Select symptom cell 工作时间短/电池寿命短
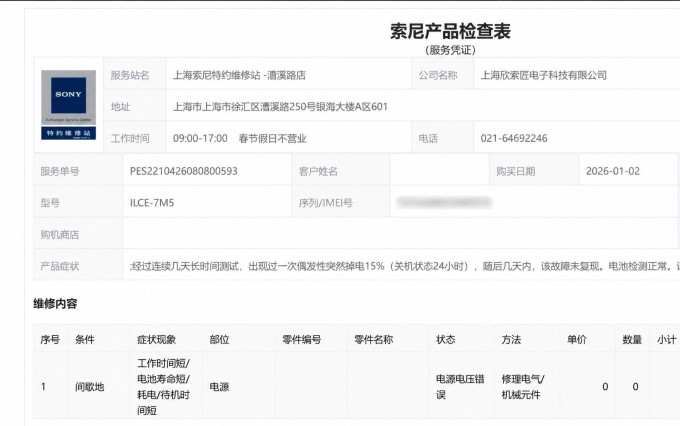 click(163, 387)
